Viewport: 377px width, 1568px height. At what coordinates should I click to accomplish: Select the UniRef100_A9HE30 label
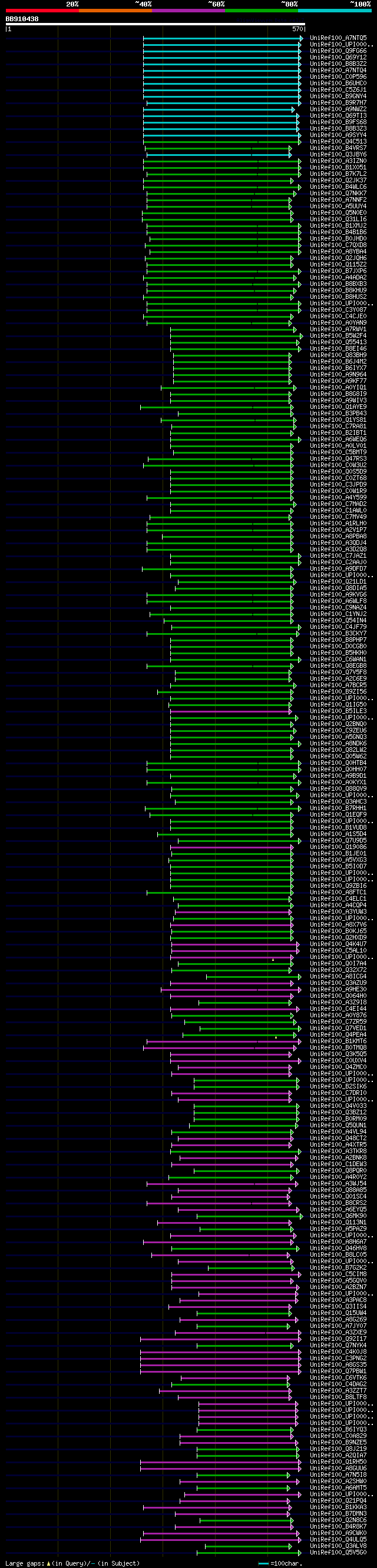[x=338, y=990]
